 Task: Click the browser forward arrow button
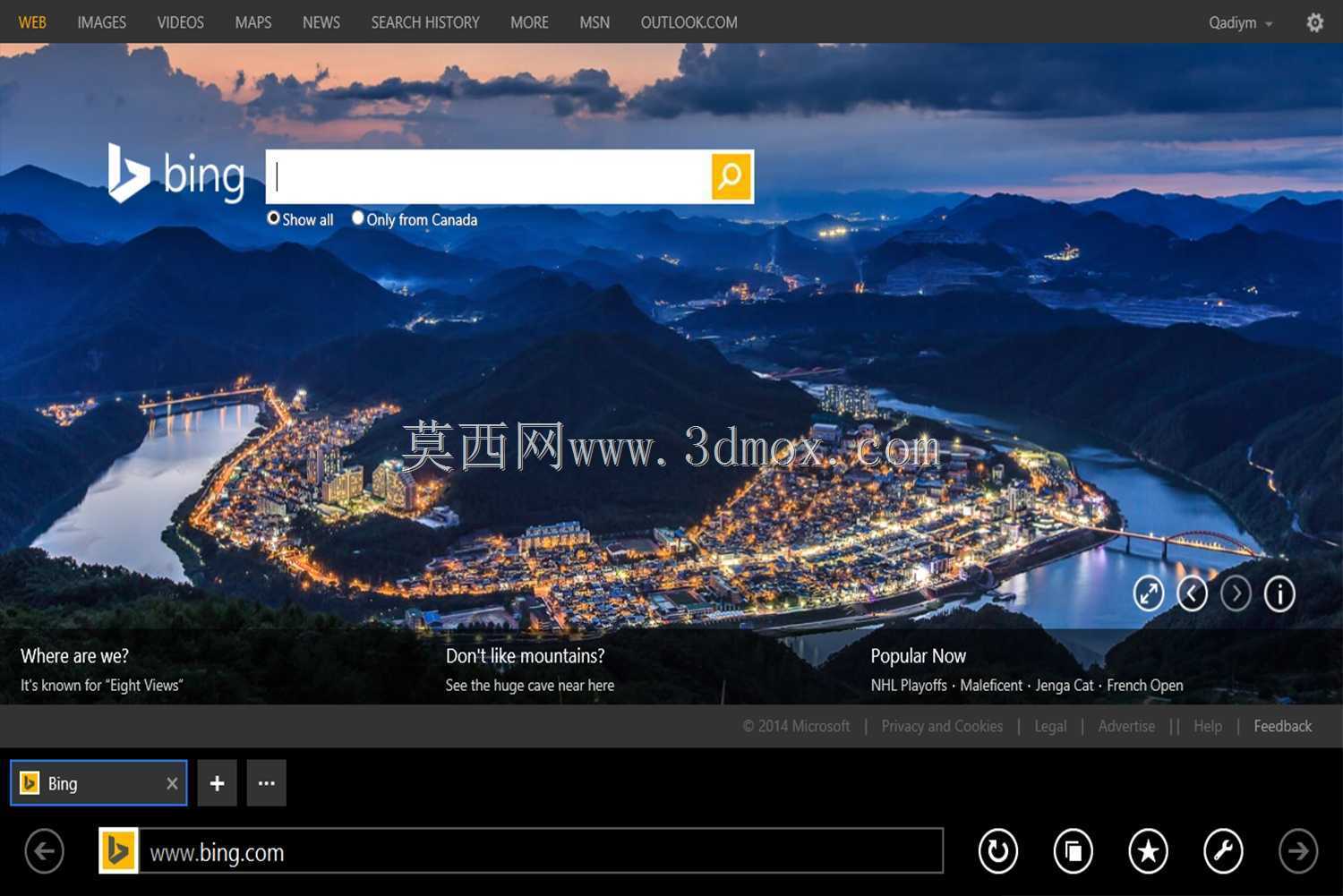pyautogui.click(x=1298, y=850)
